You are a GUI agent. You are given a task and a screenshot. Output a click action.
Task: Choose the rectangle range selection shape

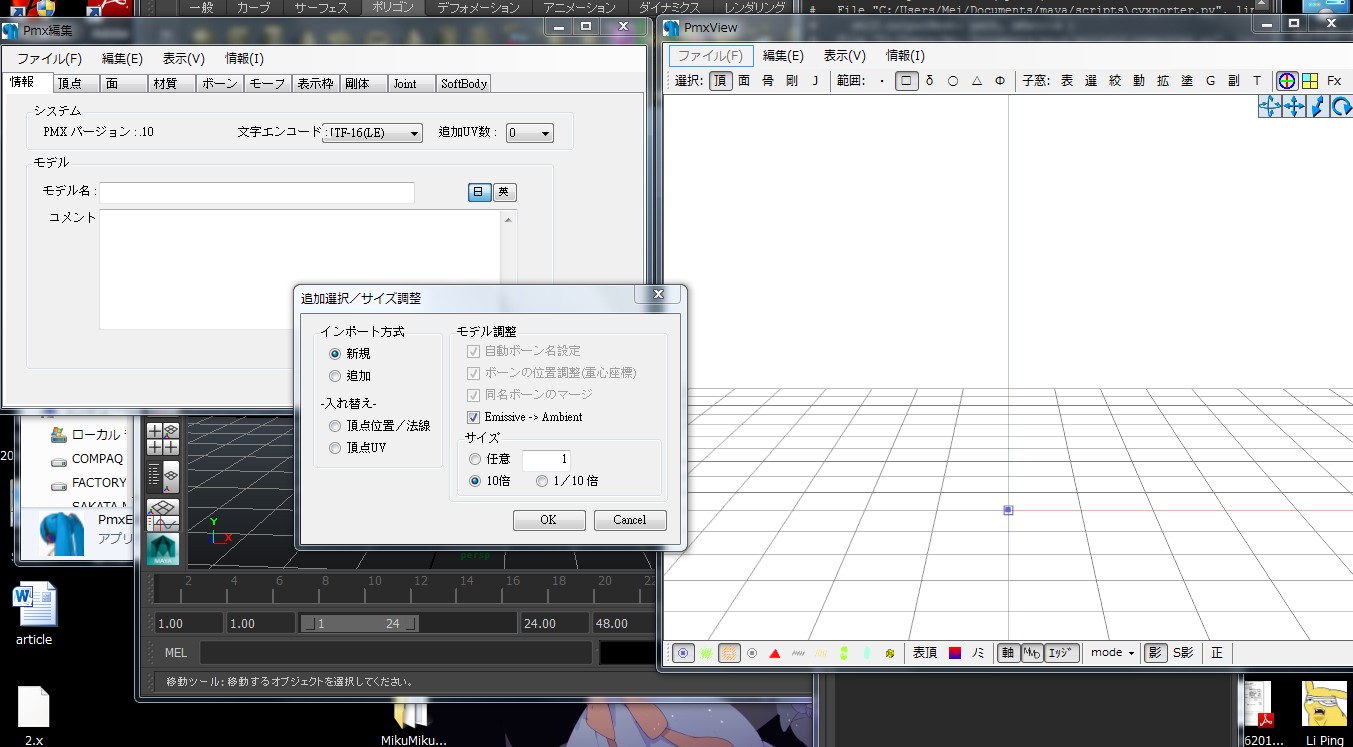pyautogui.click(x=906, y=81)
